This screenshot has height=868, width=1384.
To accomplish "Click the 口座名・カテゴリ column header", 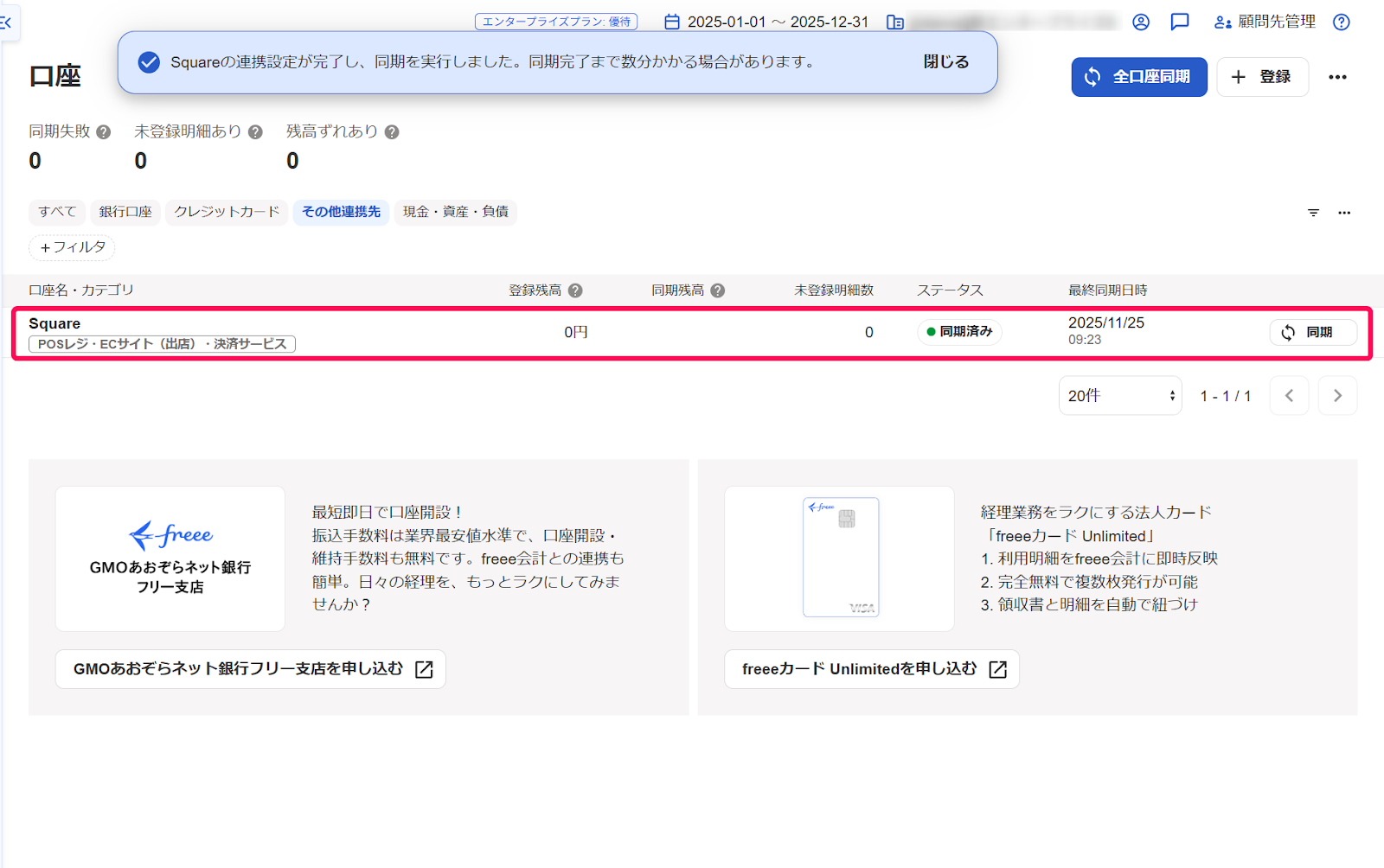I will (81, 290).
